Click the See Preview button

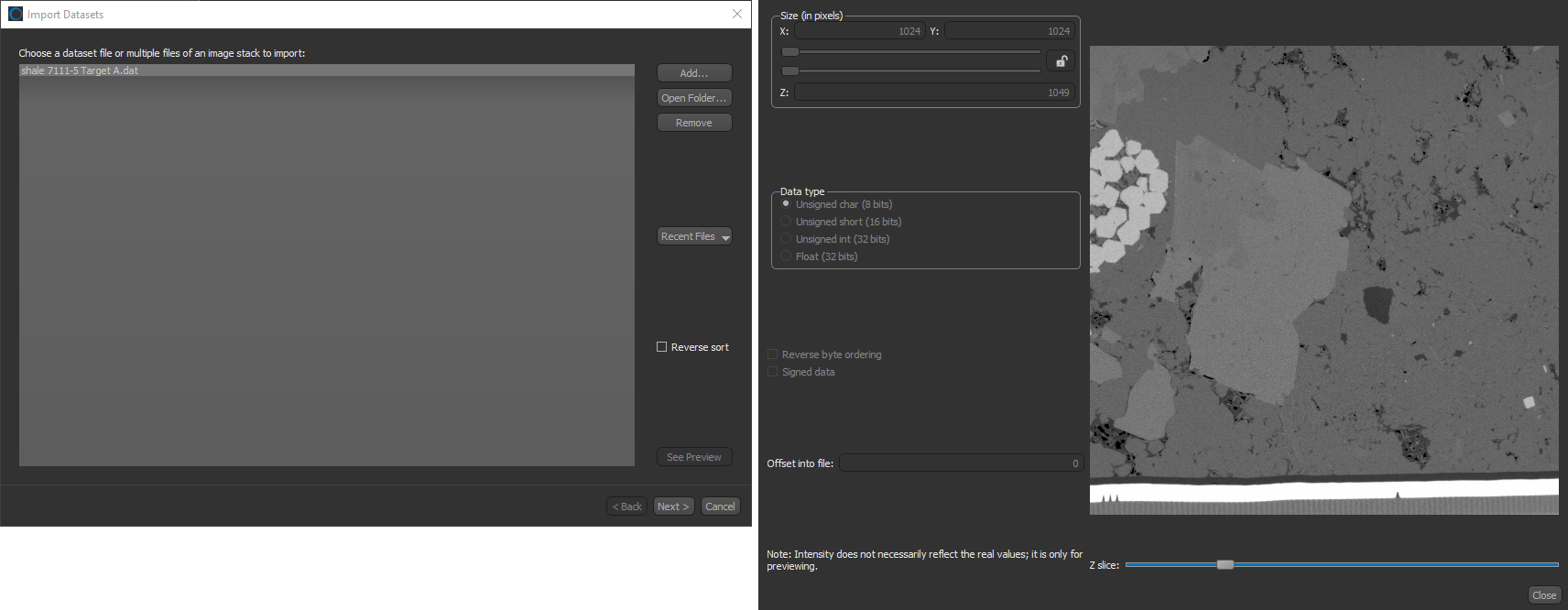(694, 457)
